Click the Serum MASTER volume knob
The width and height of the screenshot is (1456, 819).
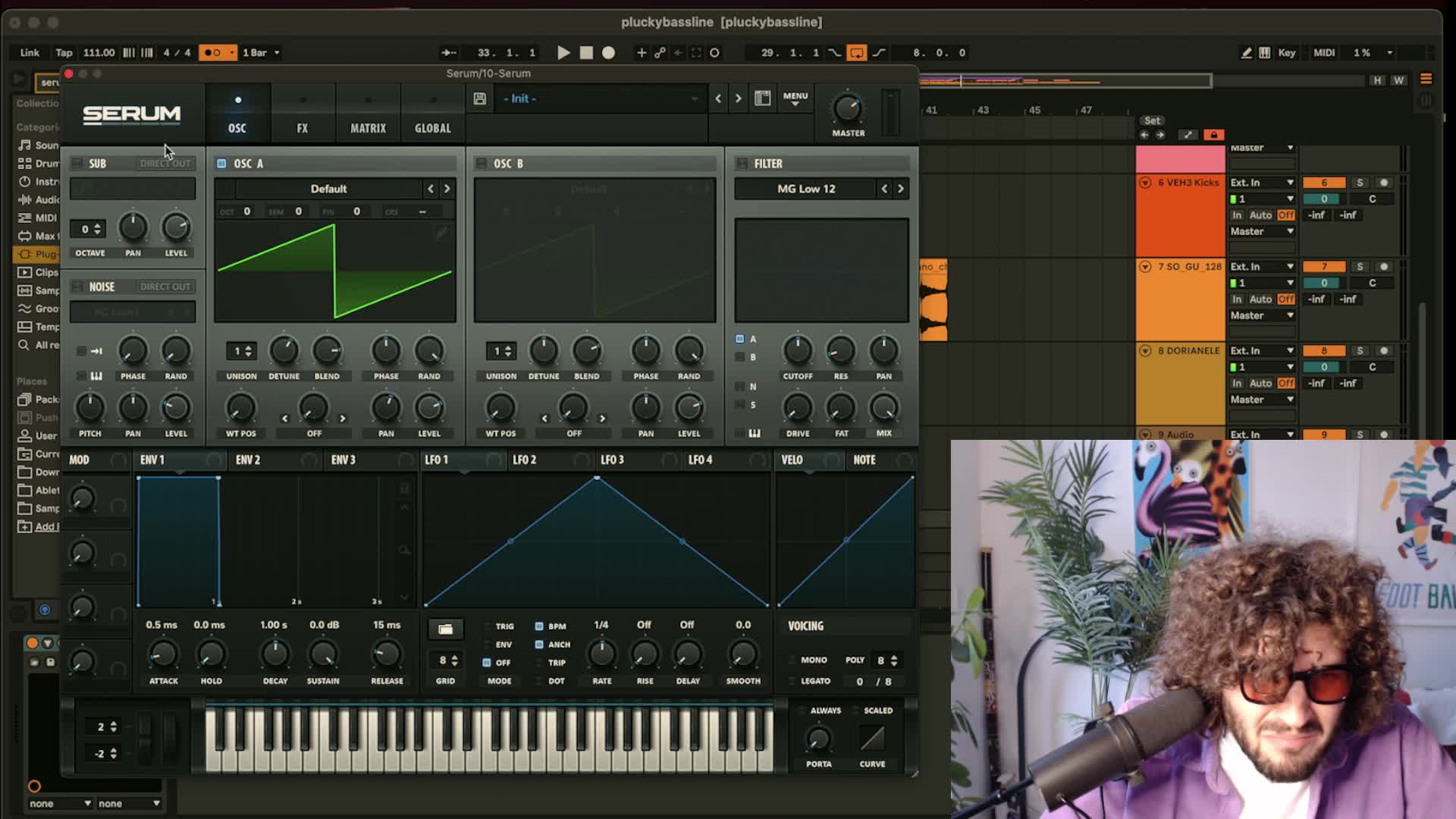point(847,108)
